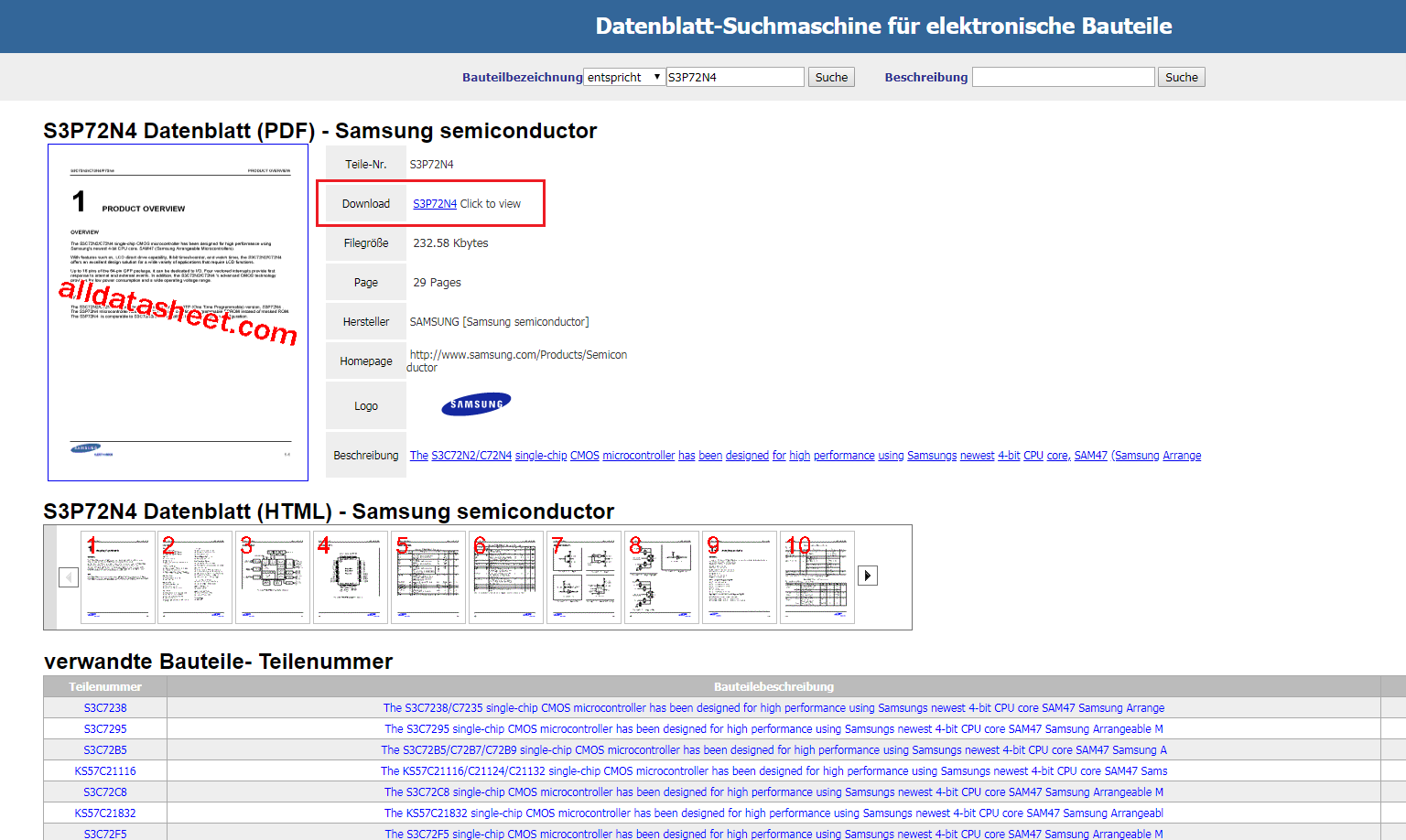
Task: Click the Suche button next to Beschreibung
Action: coord(1181,77)
